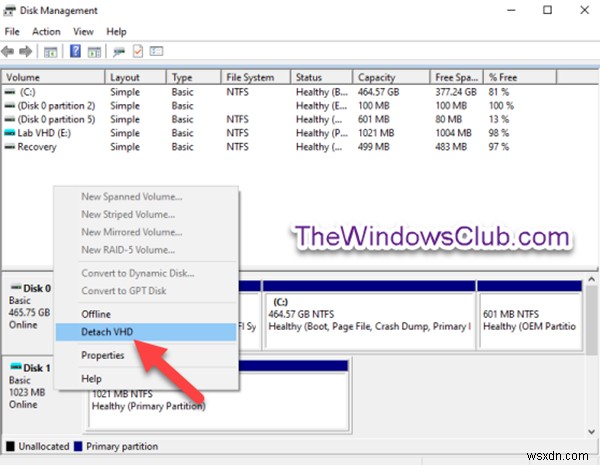The width and height of the screenshot is (600, 466).
Task: Click the Disk Management title bar app icon
Action: pos(9,11)
